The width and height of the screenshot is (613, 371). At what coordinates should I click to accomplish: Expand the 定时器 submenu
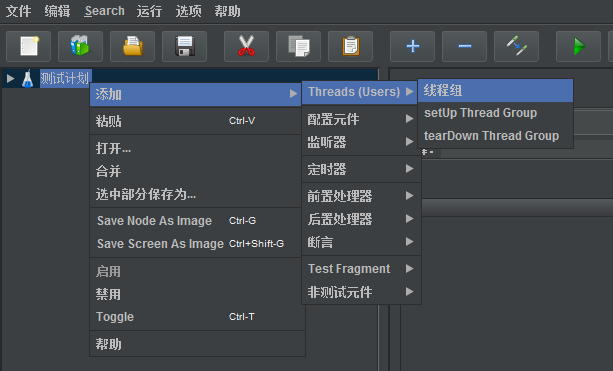point(361,169)
